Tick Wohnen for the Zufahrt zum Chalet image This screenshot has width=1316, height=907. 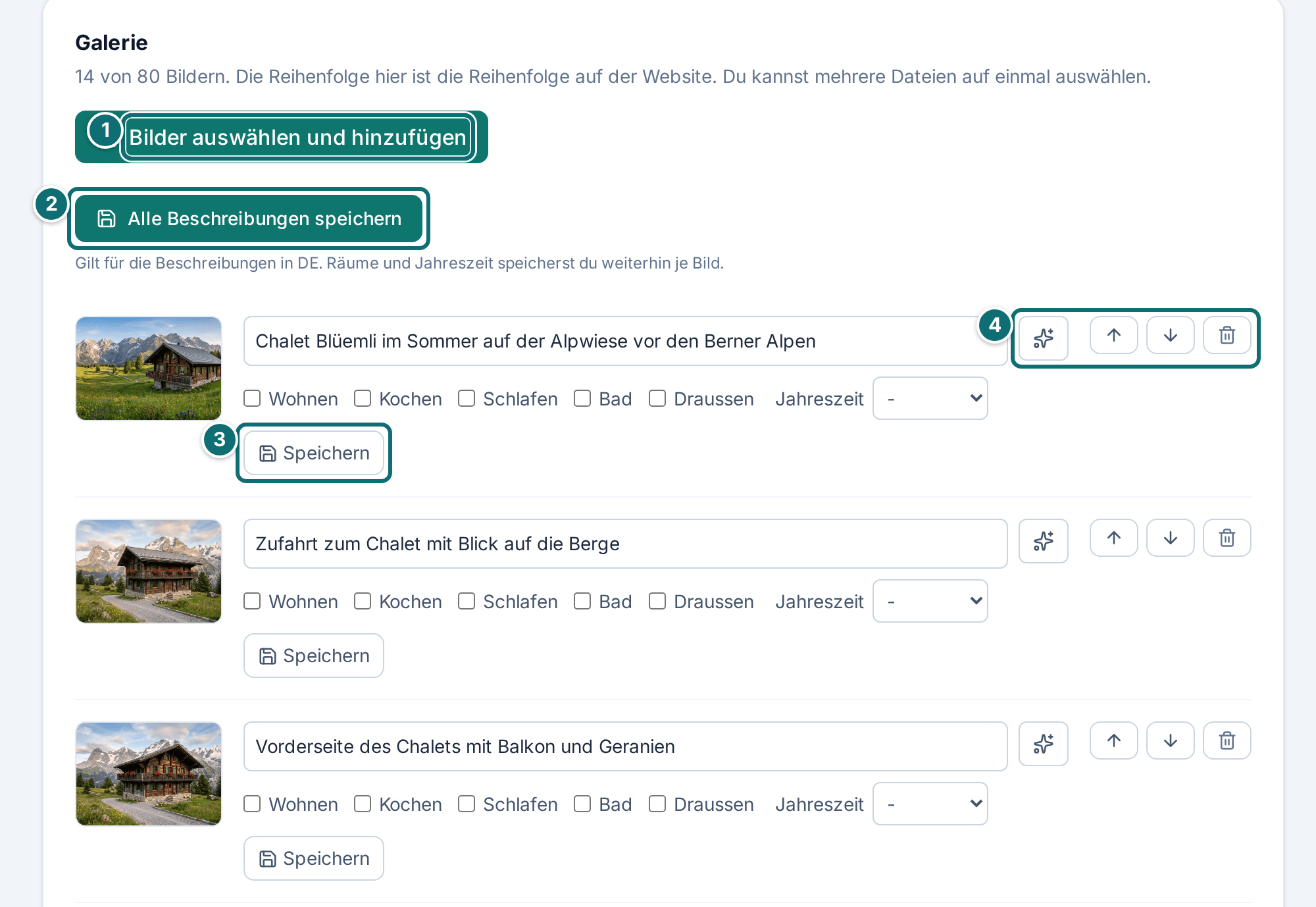click(252, 601)
